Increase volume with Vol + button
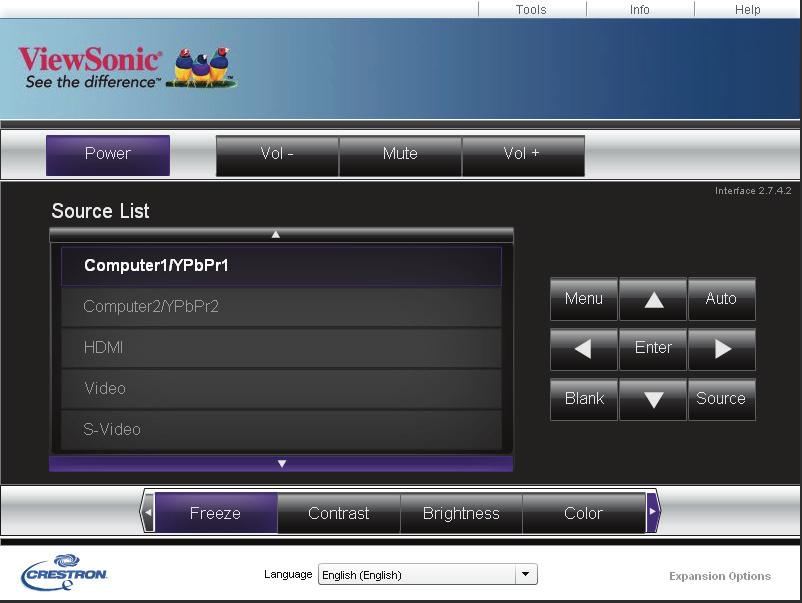 pos(523,155)
